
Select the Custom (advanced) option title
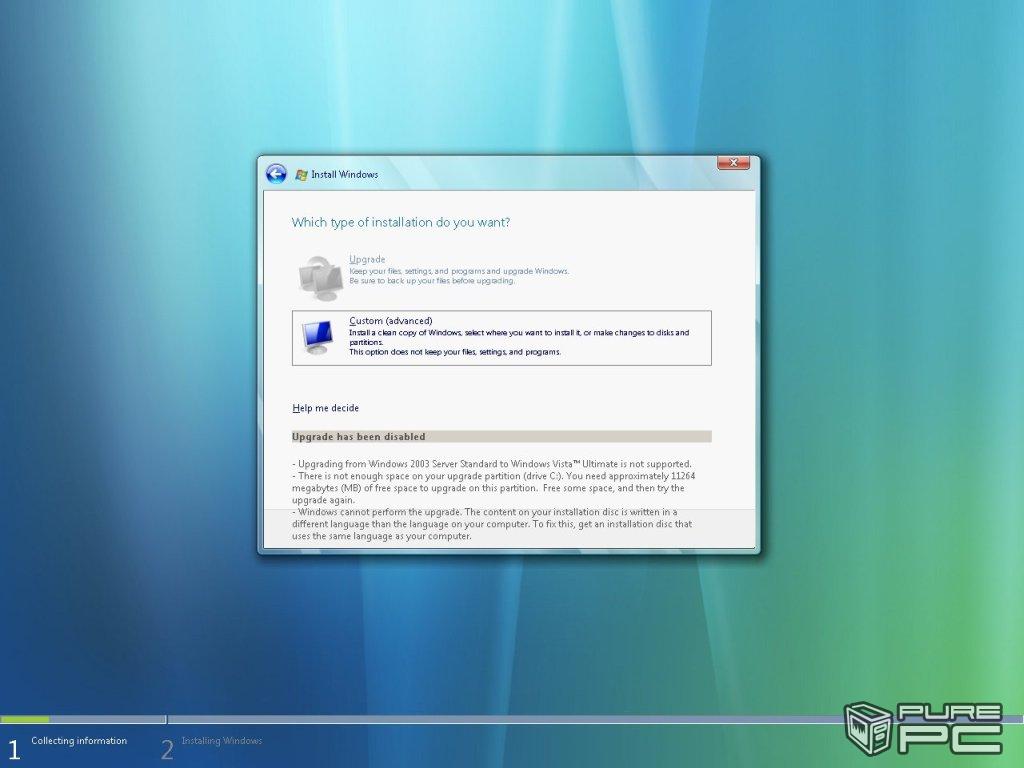coord(390,321)
